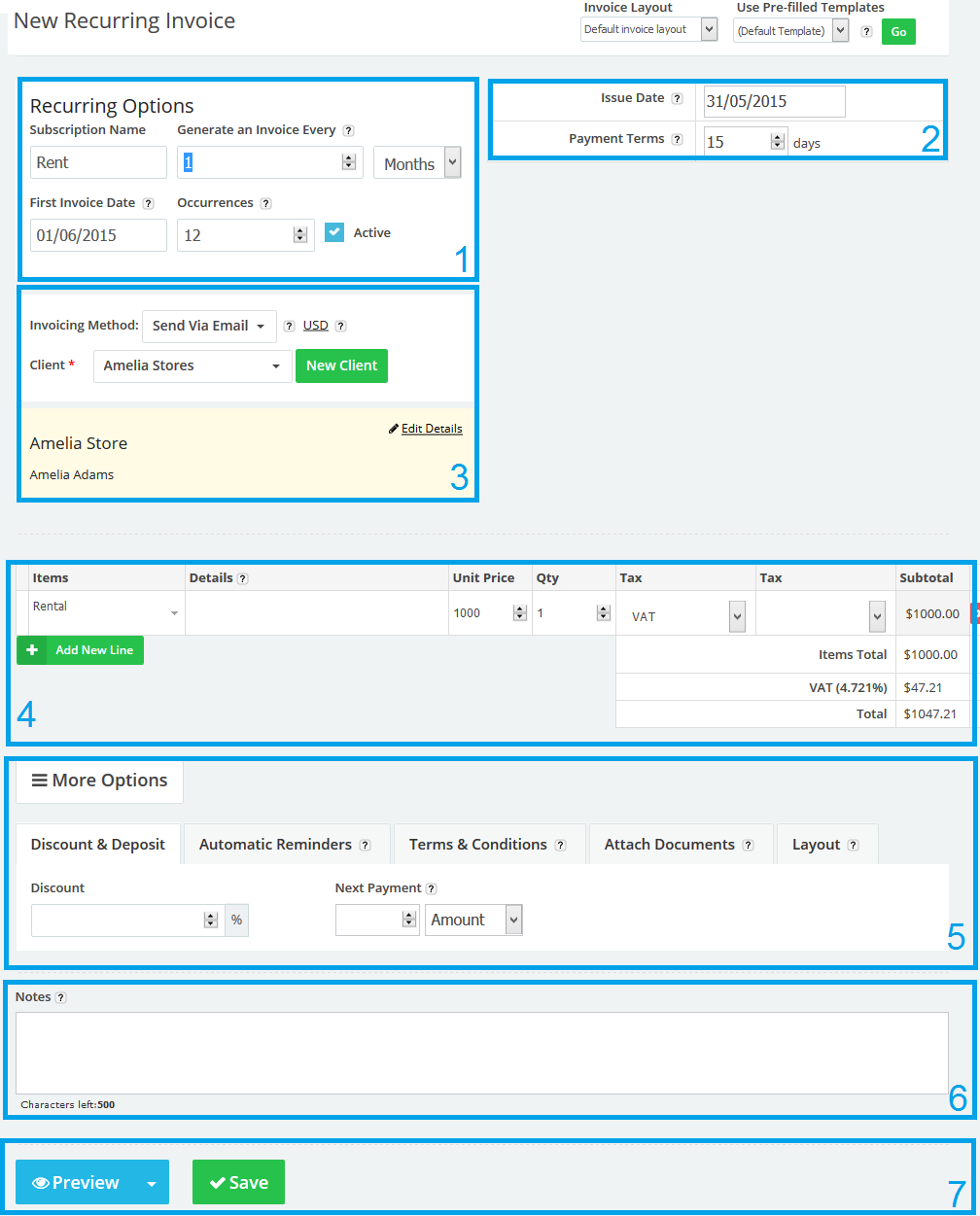Click the Notes help icon
Viewport: 980px width, 1216px height.
59,997
